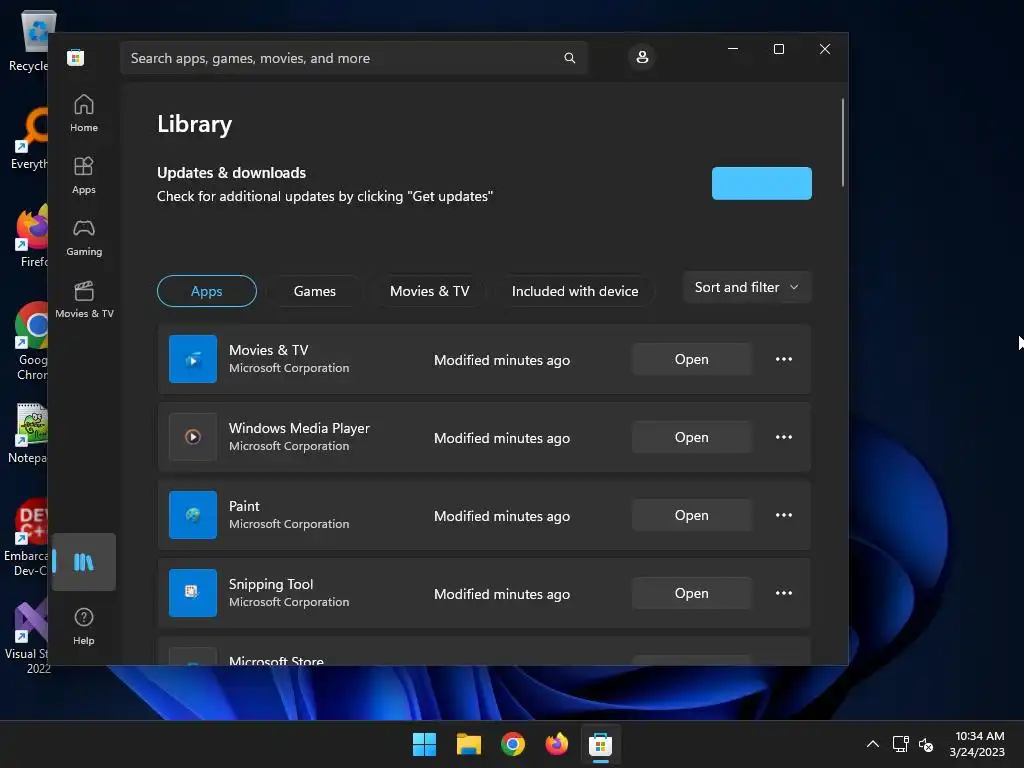
Task: Click the muted volume icon in the tray
Action: coord(926,744)
